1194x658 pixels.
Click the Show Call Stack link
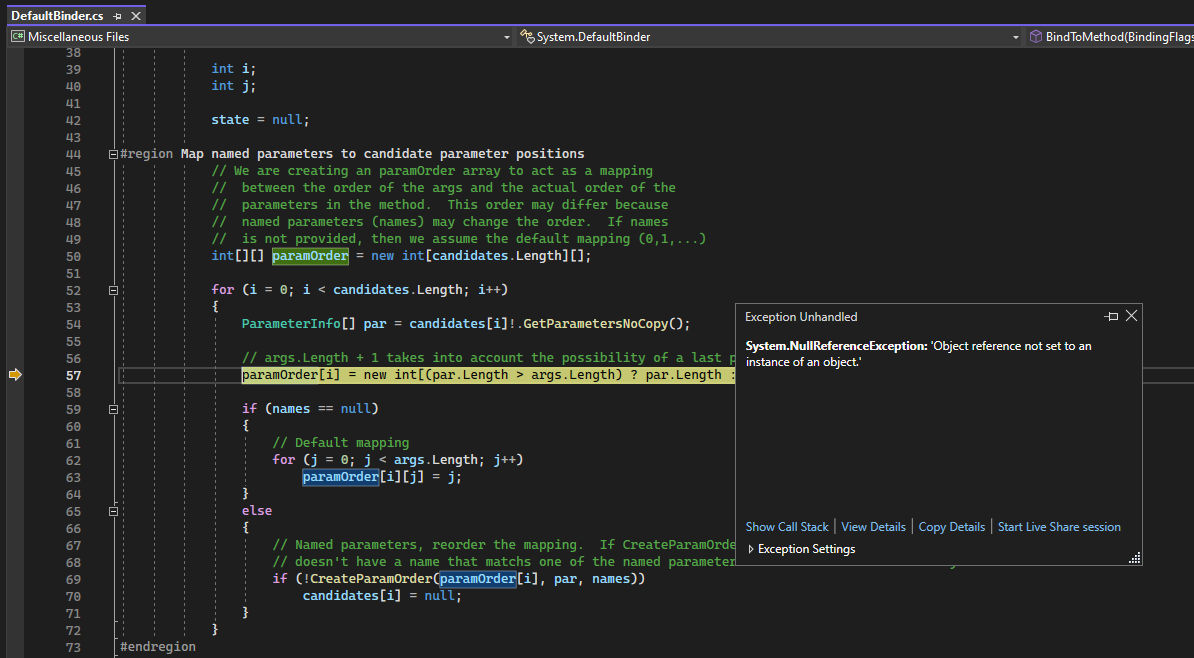(787, 527)
